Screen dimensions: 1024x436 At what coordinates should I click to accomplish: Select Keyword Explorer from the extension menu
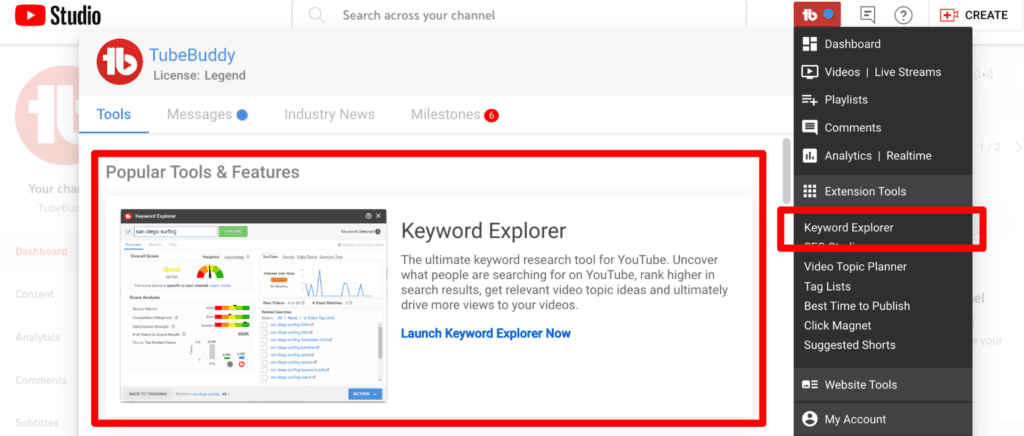(x=848, y=228)
